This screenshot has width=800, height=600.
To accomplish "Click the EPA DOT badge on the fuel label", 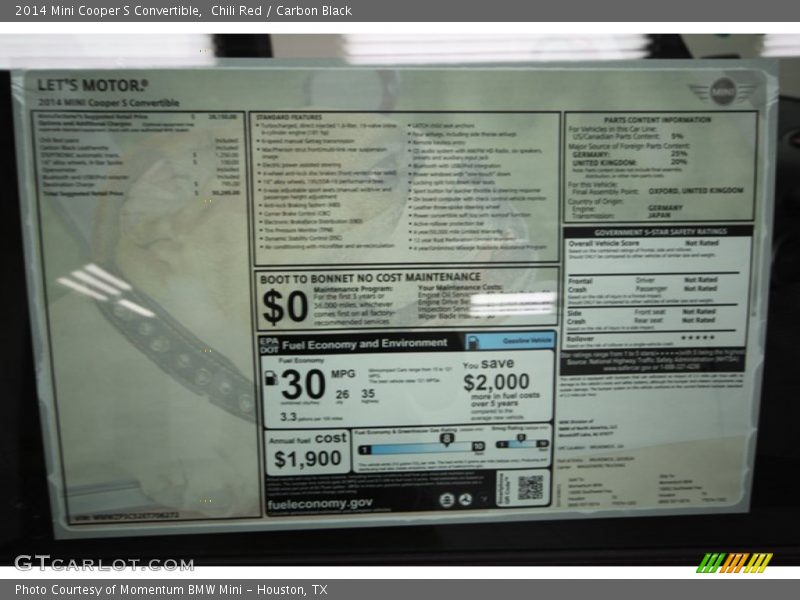I will (x=269, y=345).
